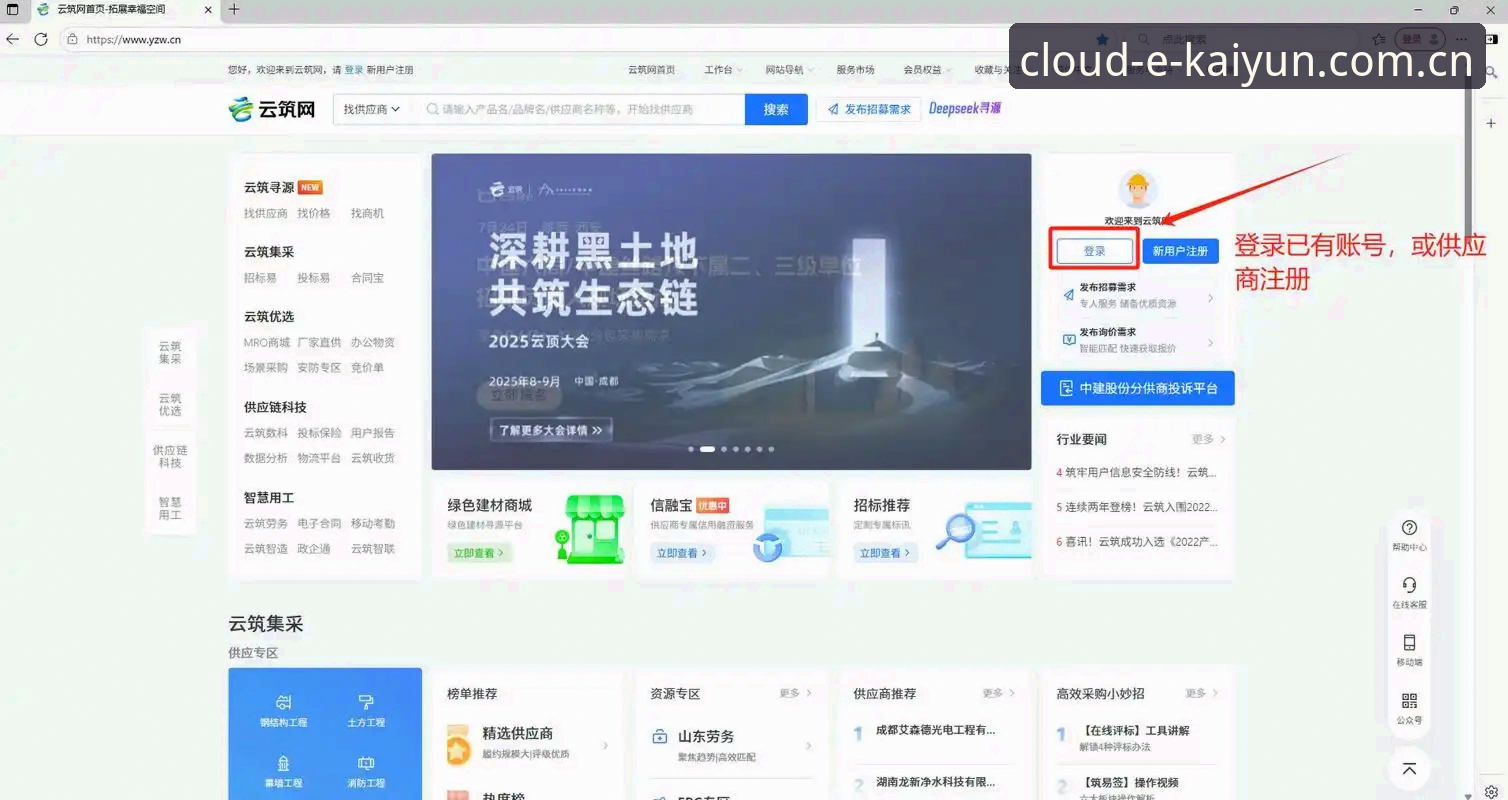1508x800 pixels.
Task: Click the 发布招募需求 button beside search
Action: (869, 109)
